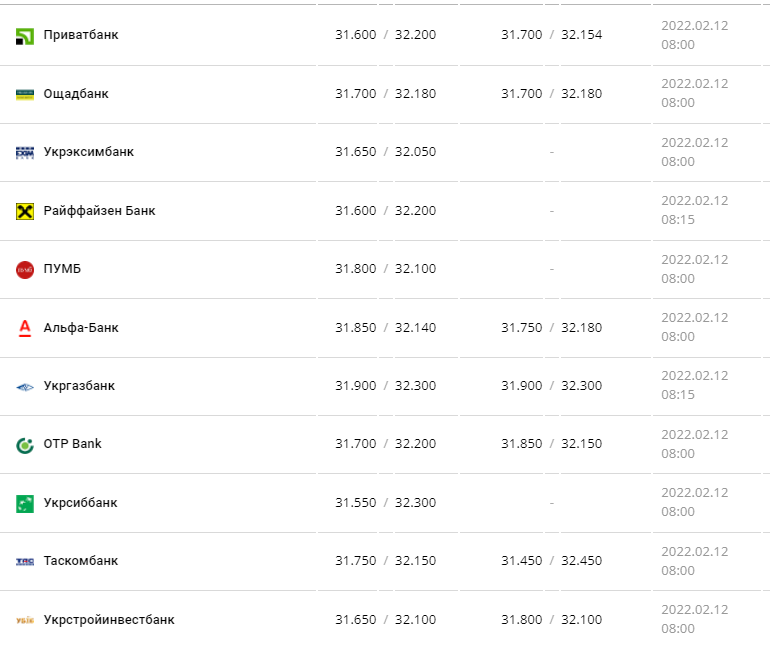
Task: Open the Укргазбанк bank name link
Action: pos(79,386)
